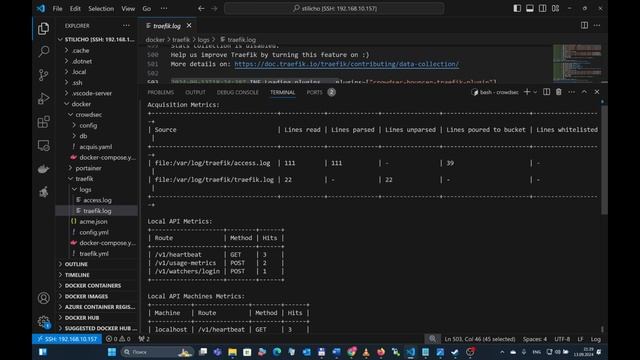Open Microsoft Edge from the taskbar

pos(277,352)
